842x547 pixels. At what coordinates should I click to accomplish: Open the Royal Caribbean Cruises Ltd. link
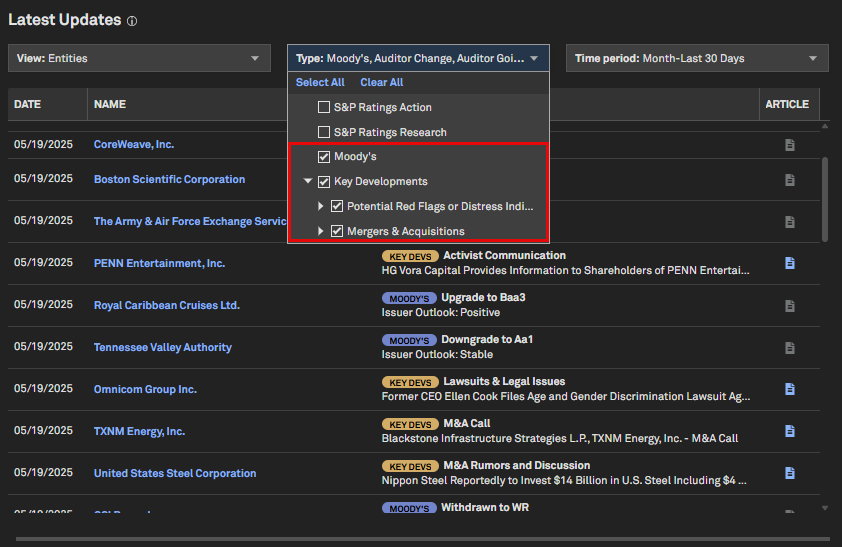(x=166, y=305)
